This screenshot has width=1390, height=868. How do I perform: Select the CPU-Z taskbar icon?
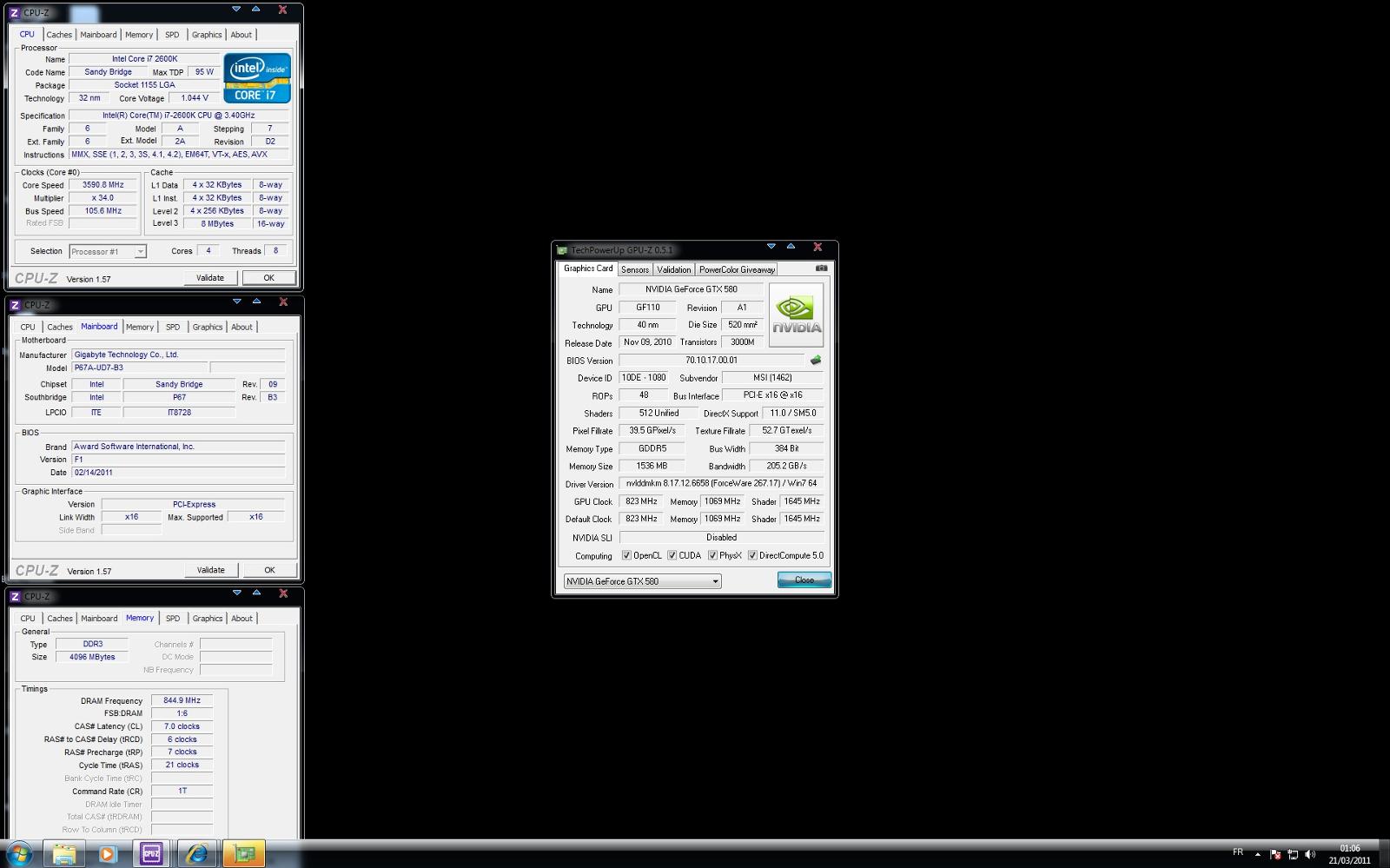click(151, 854)
